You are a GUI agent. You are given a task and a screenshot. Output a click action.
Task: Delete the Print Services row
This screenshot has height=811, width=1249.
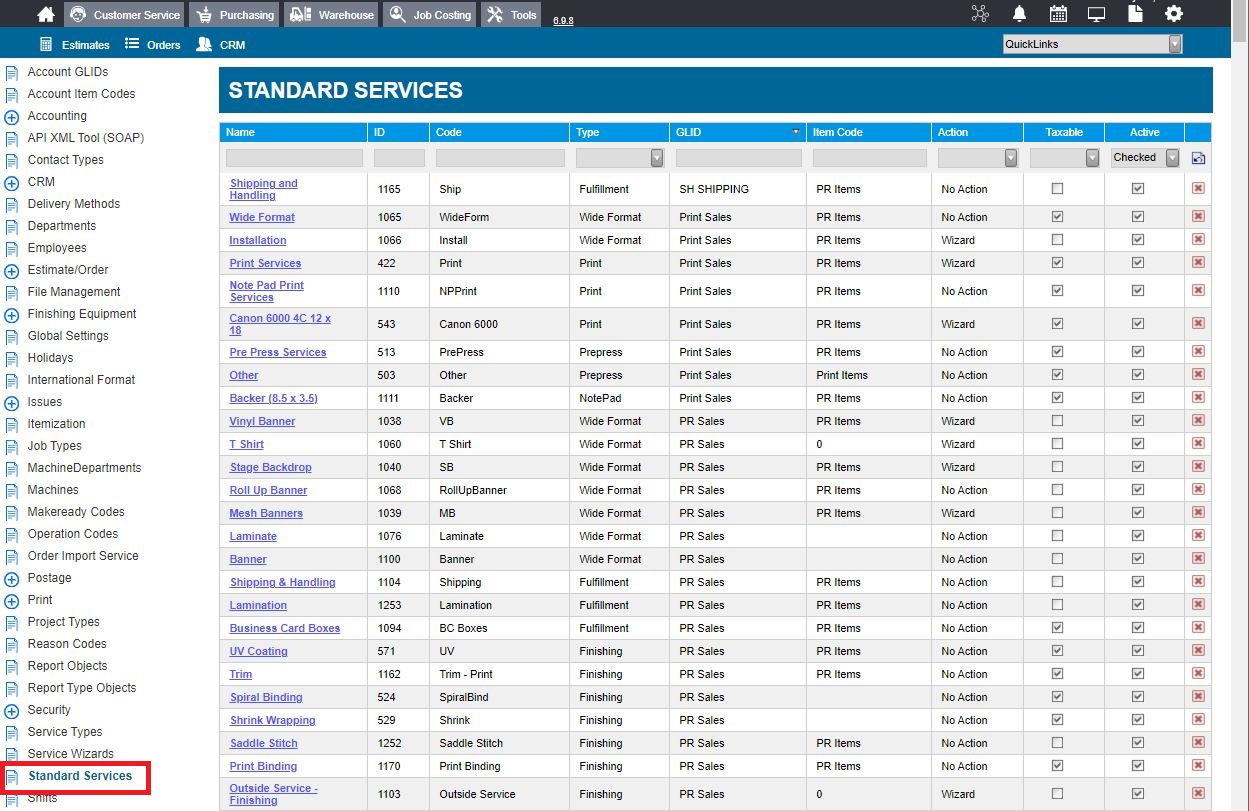[x=1198, y=262]
